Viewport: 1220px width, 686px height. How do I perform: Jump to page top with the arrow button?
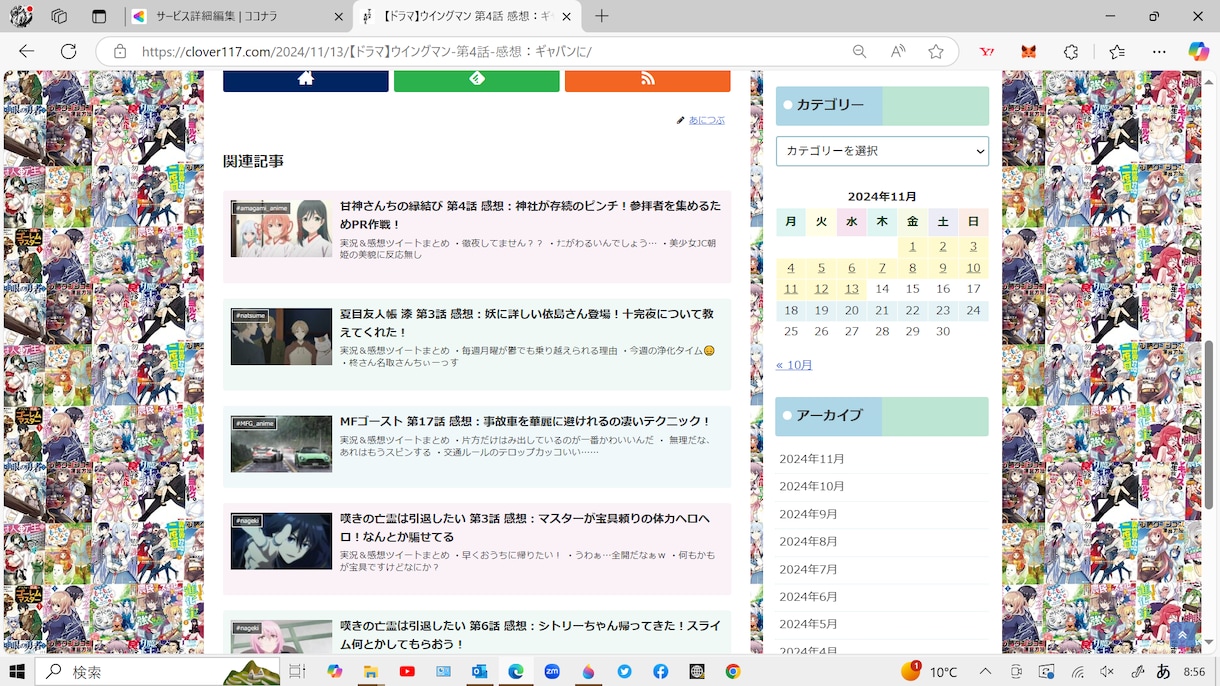[1182, 635]
